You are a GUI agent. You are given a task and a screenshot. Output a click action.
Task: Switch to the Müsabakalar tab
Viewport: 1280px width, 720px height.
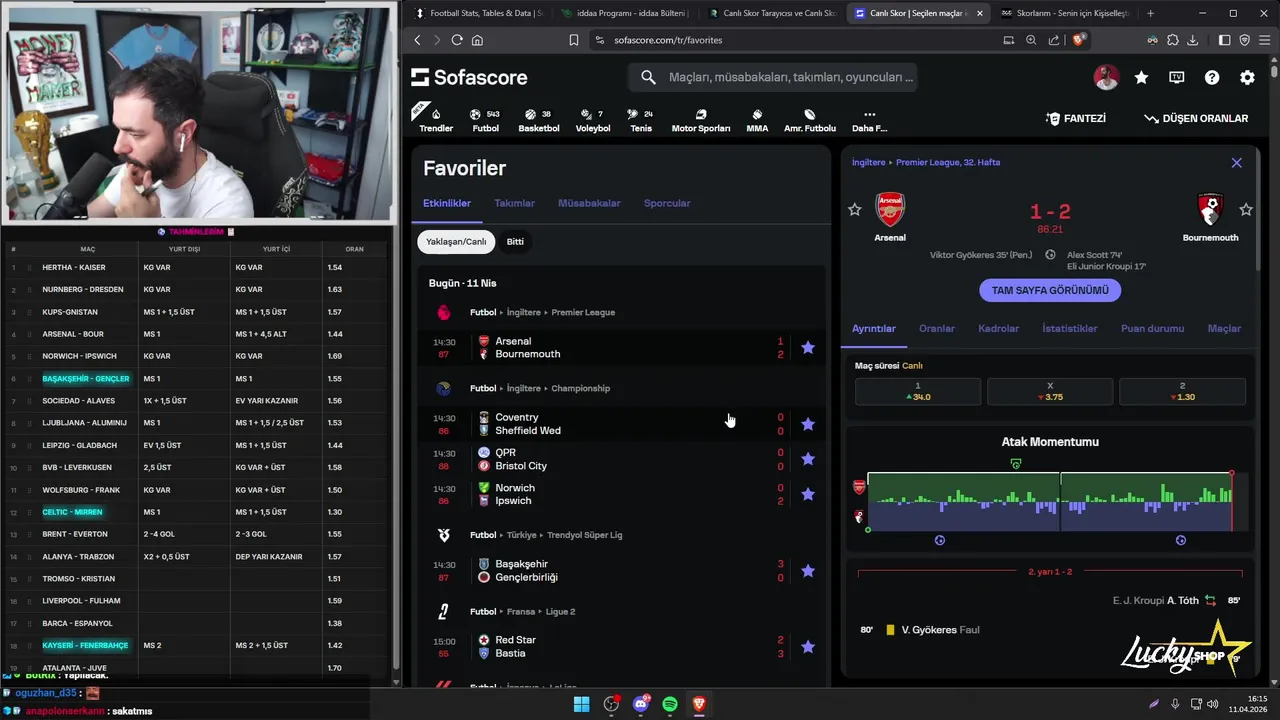pos(589,203)
